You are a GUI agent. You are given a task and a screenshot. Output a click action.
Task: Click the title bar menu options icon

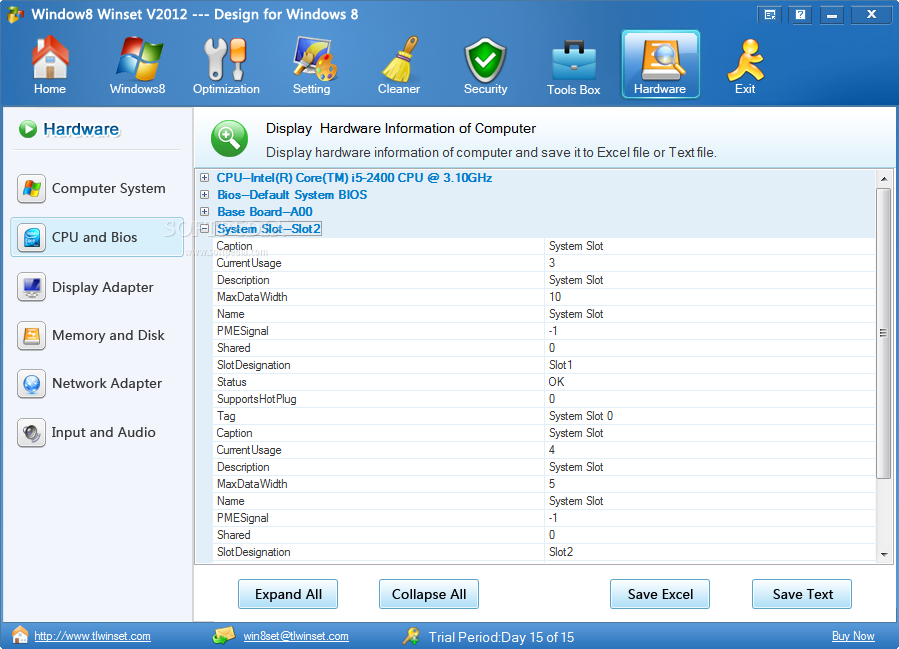pos(770,15)
